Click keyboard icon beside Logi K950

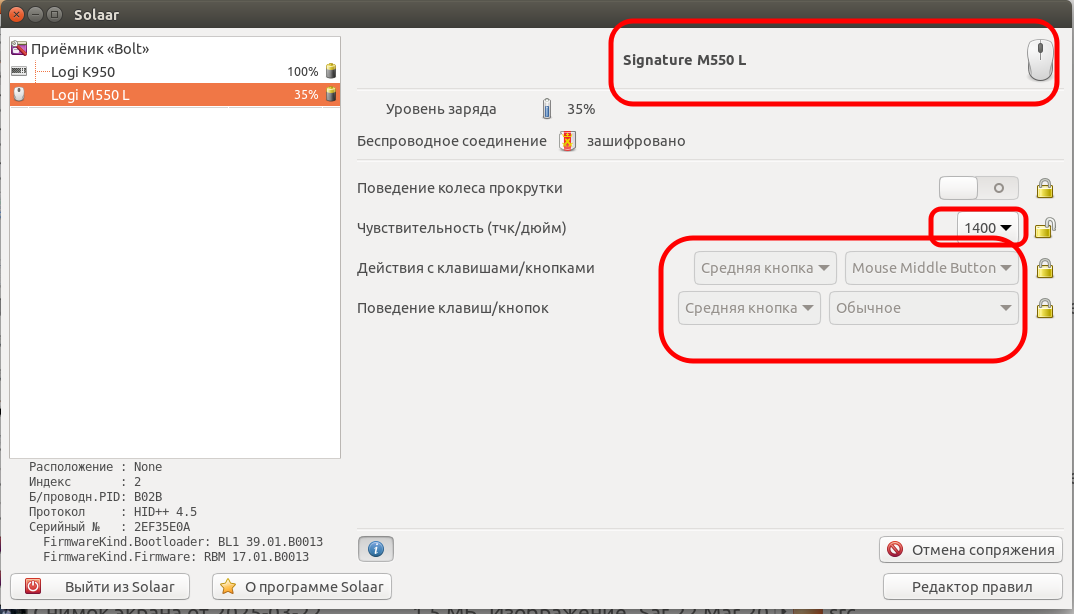click(x=19, y=71)
